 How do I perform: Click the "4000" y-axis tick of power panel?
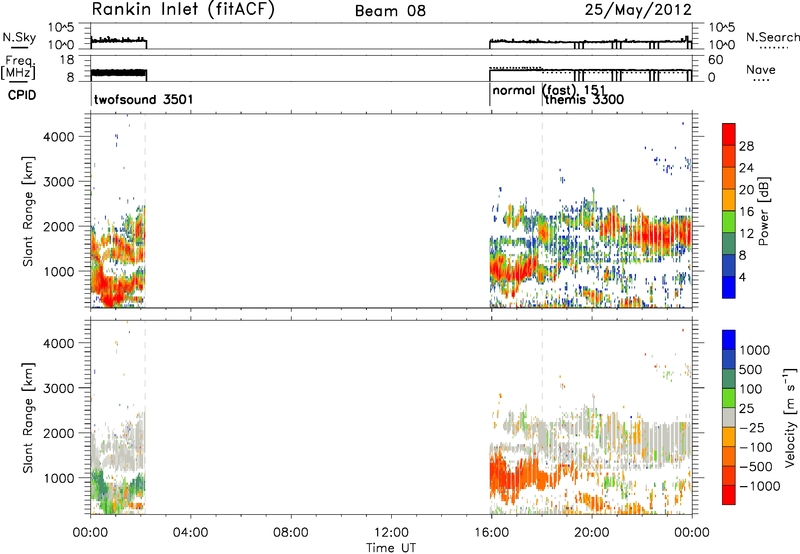click(59, 137)
